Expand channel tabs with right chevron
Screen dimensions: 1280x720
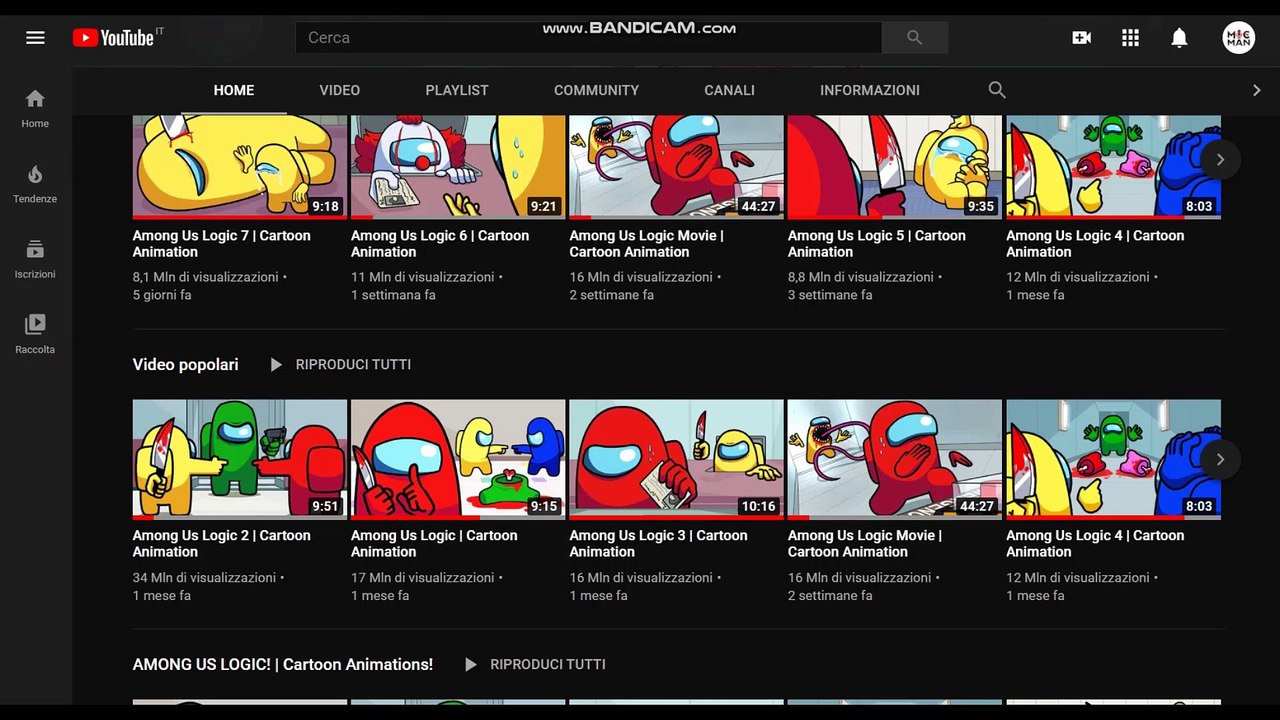1257,90
